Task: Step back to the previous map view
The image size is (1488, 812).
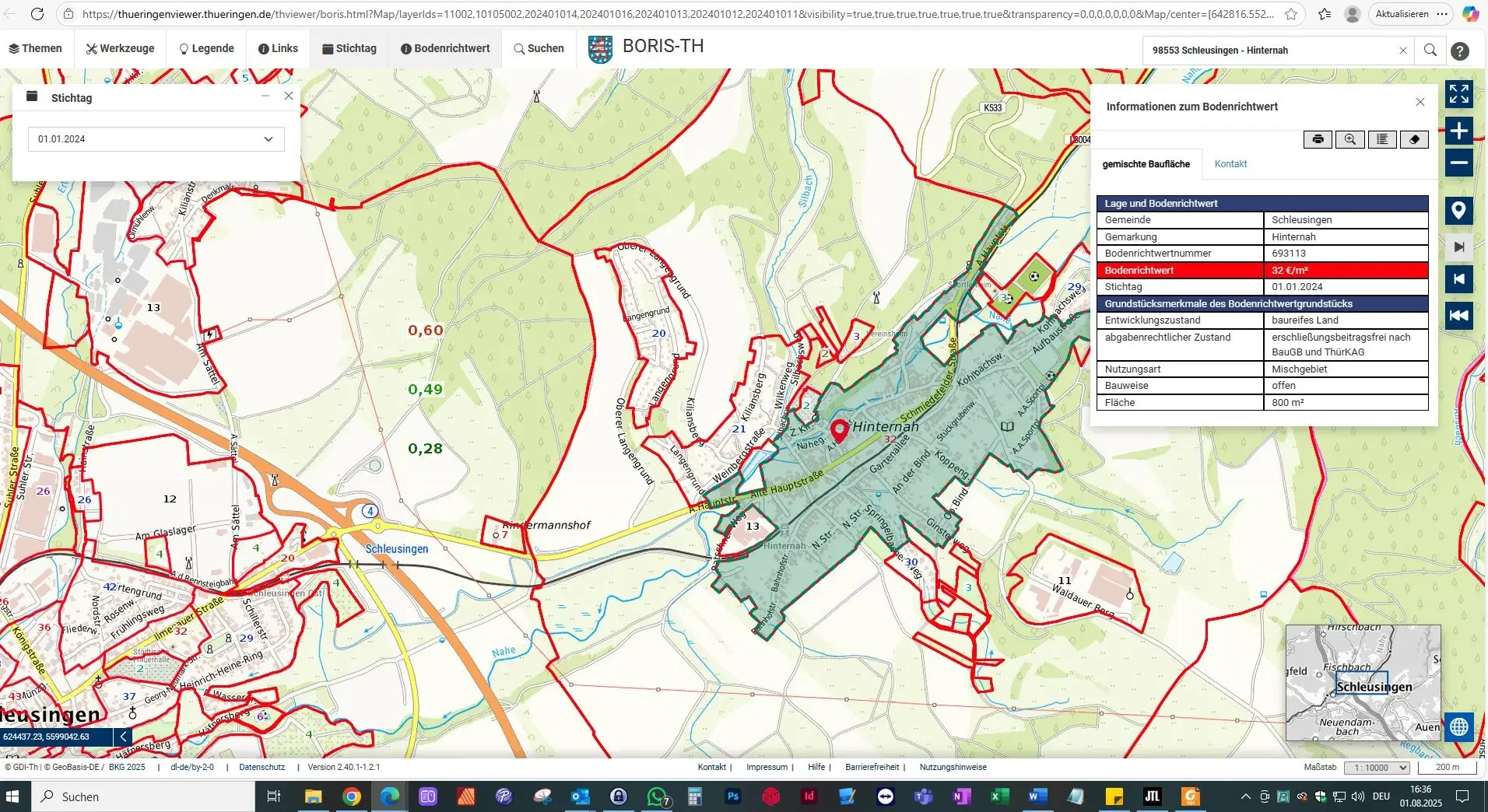Action: click(1459, 279)
